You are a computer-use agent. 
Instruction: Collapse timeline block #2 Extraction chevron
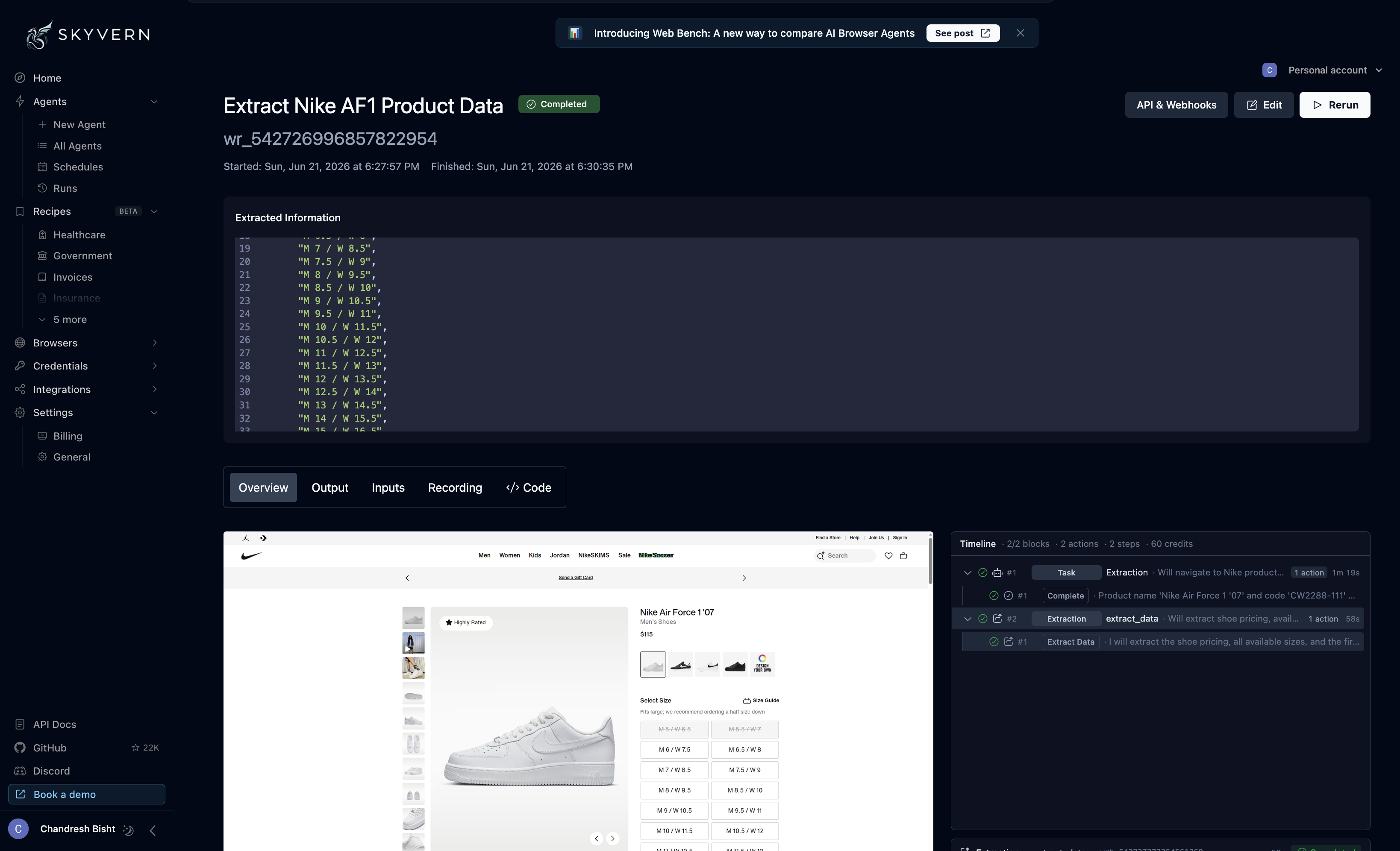pos(967,619)
